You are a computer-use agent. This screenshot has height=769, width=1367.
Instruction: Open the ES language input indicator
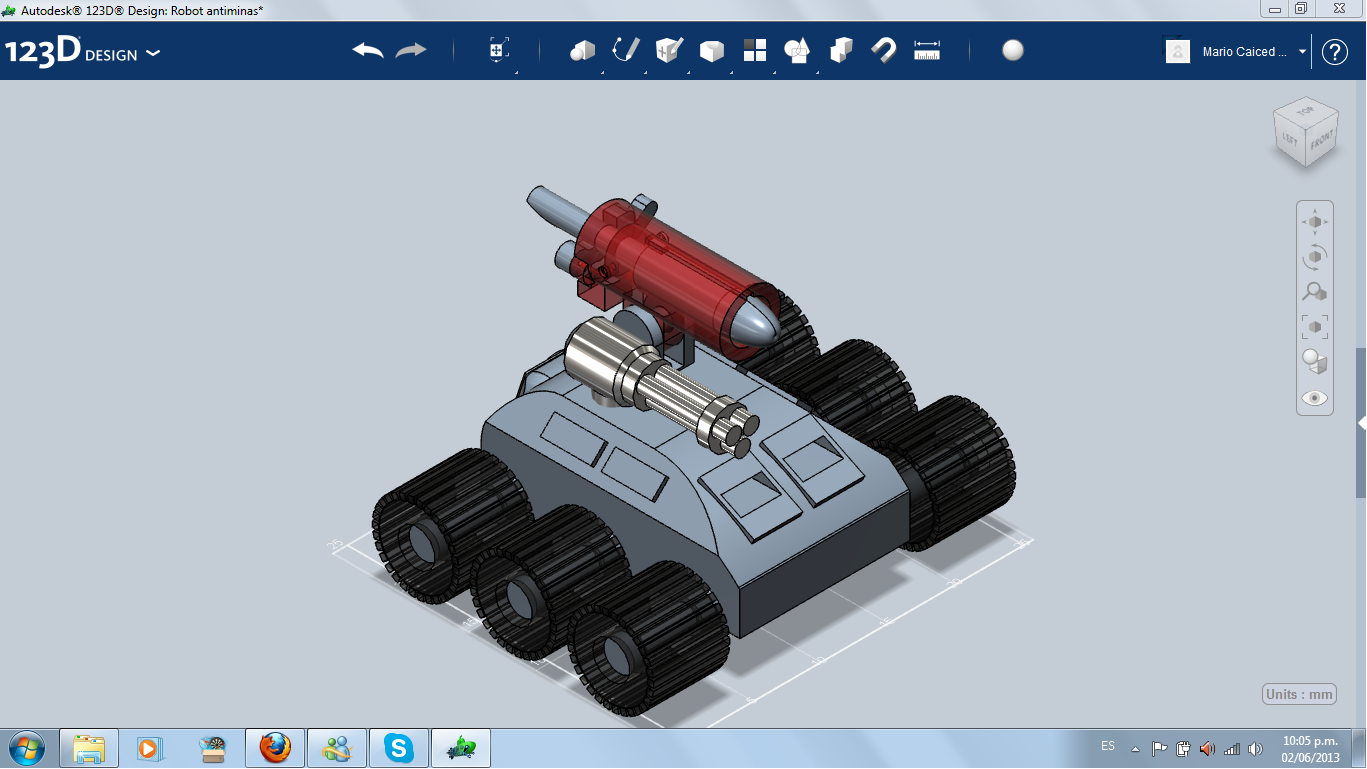[x=1108, y=746]
